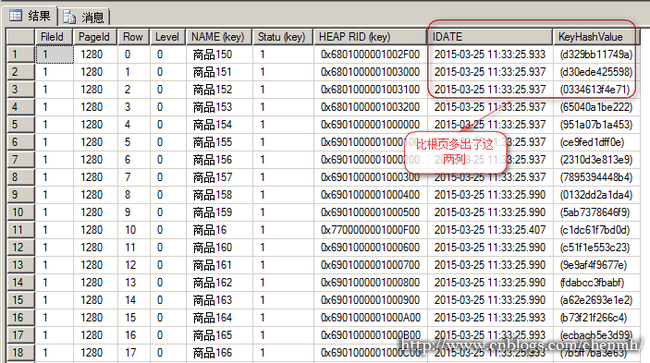650x363 pixels.
Task: Click KeyHashValue (c1dc61f7bd0d)
Action: (597, 230)
